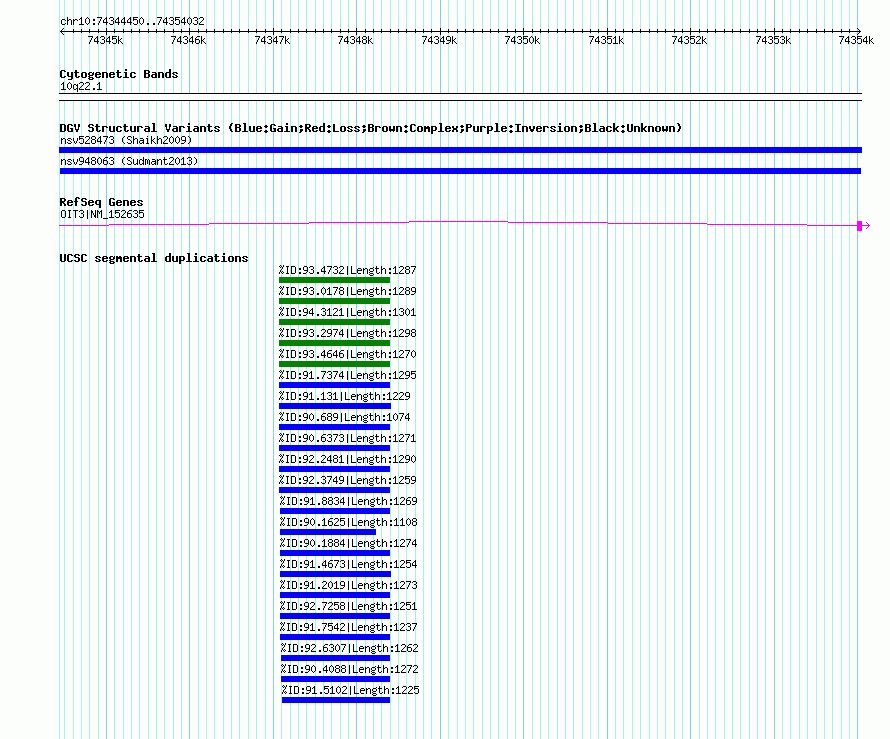Click the 74354k ruler tick label

(x=856, y=40)
